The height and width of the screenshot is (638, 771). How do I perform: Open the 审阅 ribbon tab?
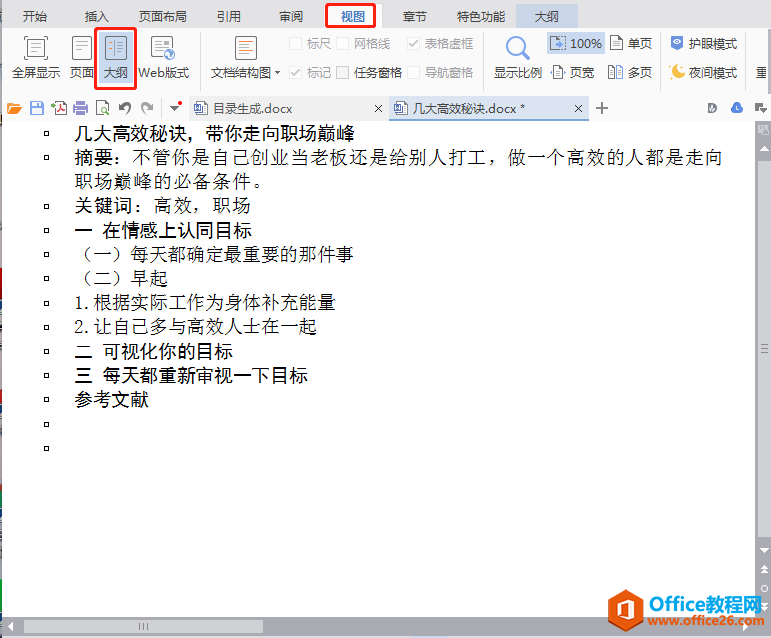coord(291,16)
